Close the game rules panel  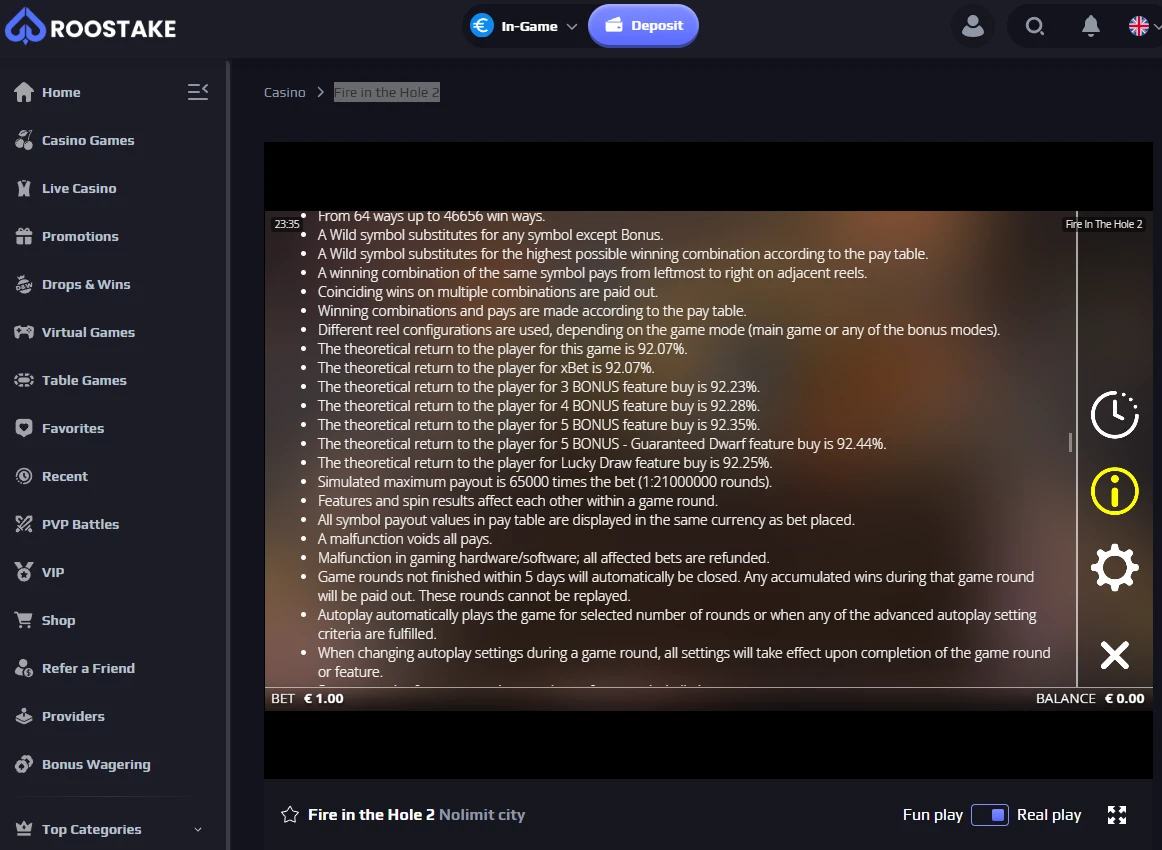click(x=1115, y=655)
